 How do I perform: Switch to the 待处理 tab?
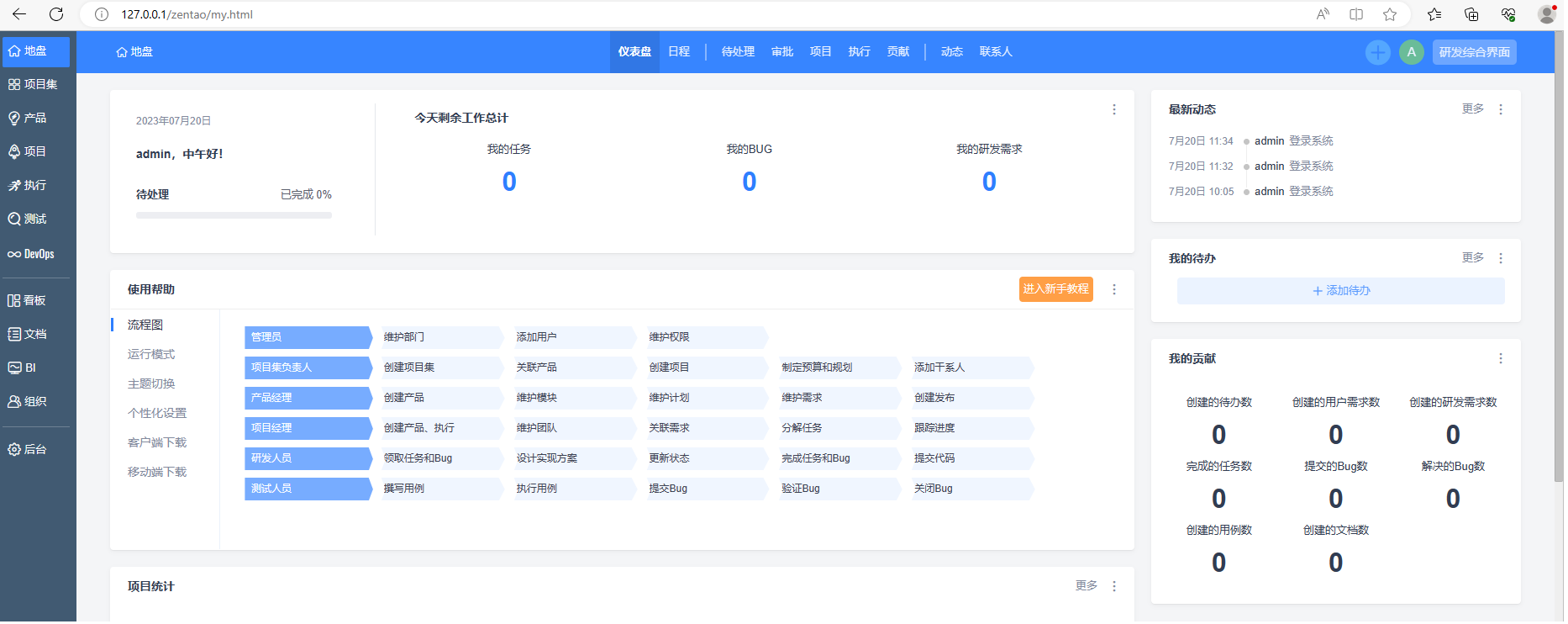tap(738, 52)
